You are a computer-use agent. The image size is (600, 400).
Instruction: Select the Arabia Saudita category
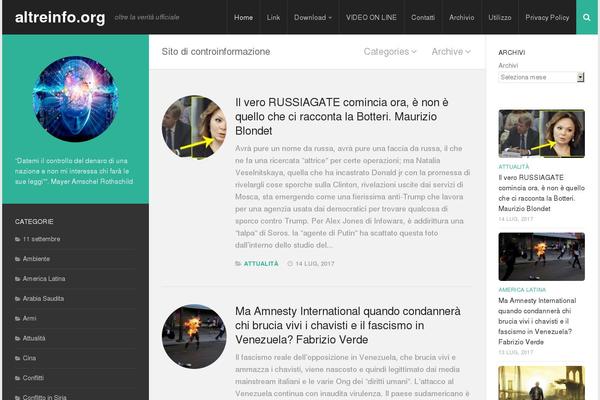(43, 299)
